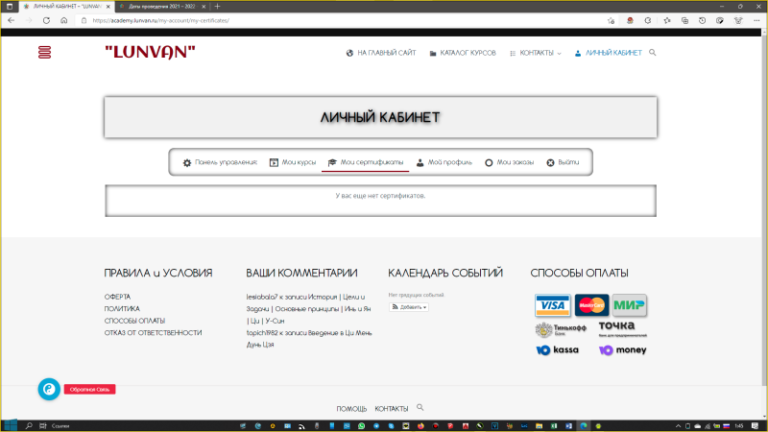Open the Мой профиль tab

(x=444, y=162)
